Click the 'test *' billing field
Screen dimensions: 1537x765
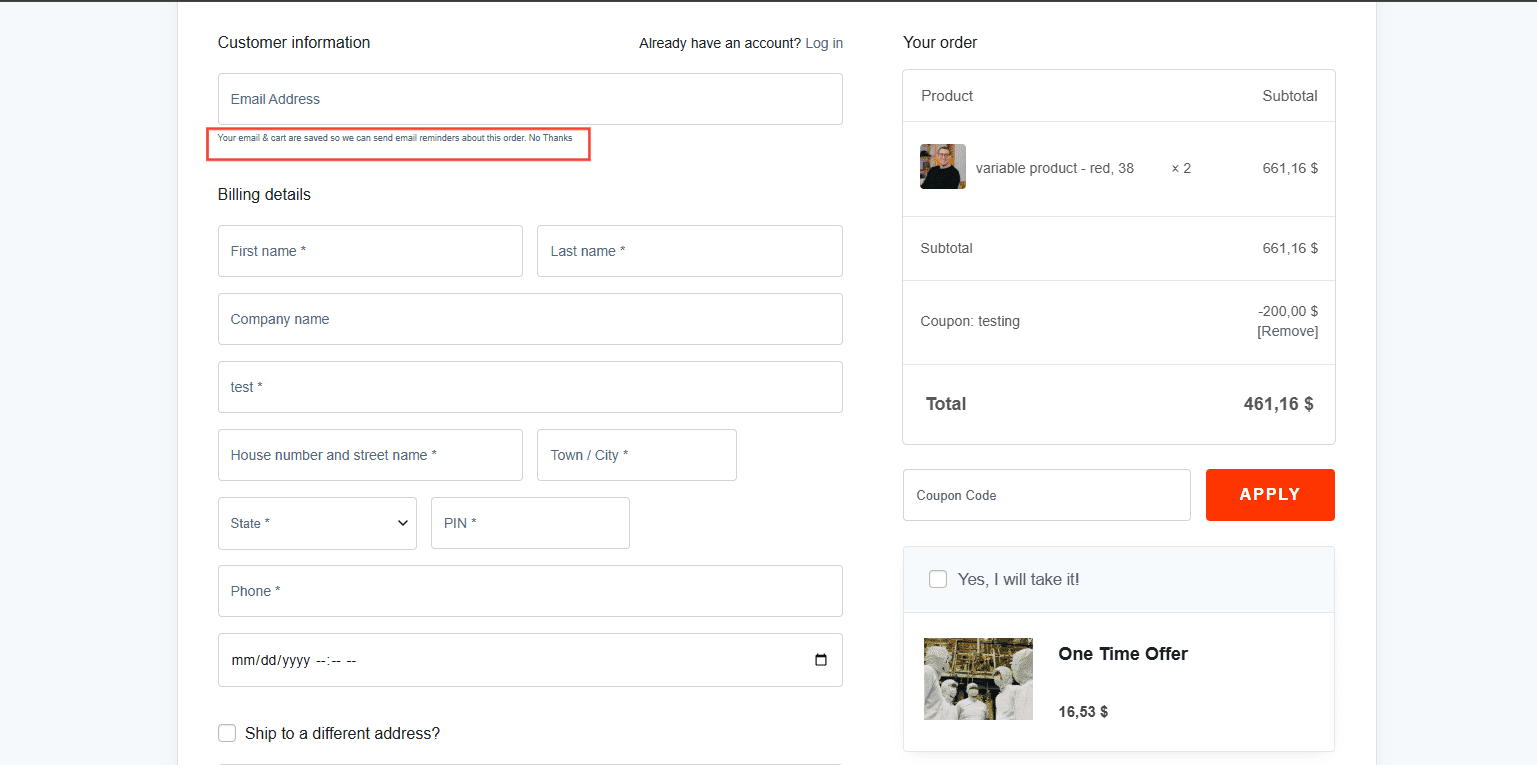tap(530, 387)
